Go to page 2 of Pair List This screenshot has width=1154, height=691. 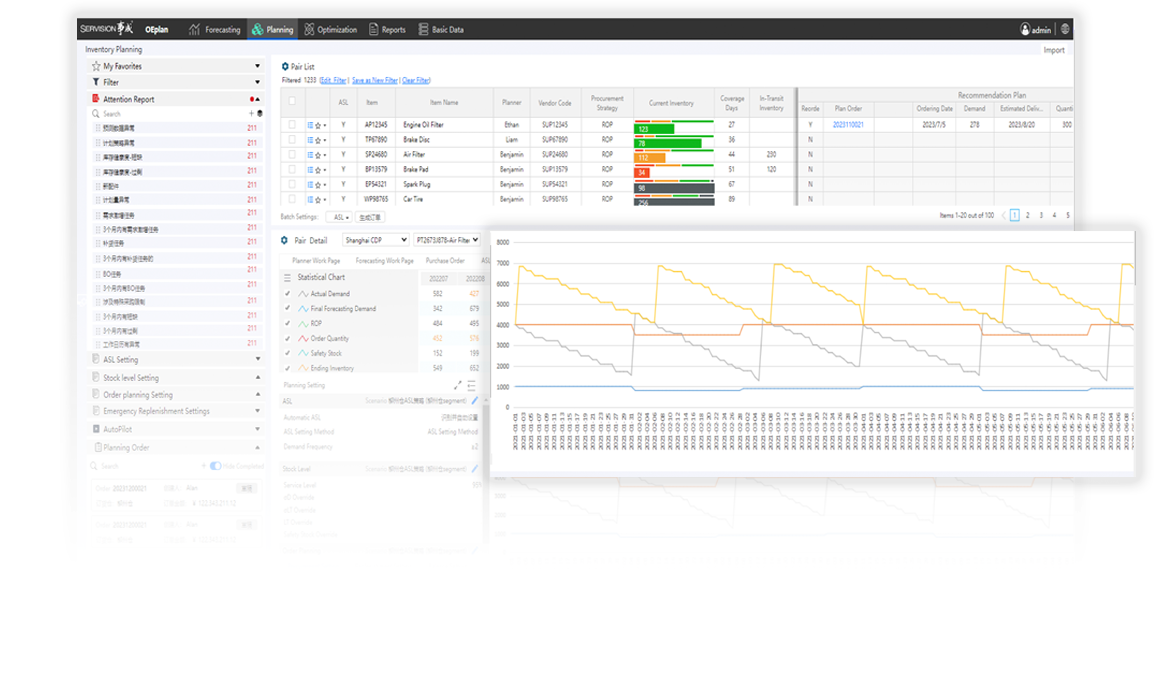coord(1027,216)
